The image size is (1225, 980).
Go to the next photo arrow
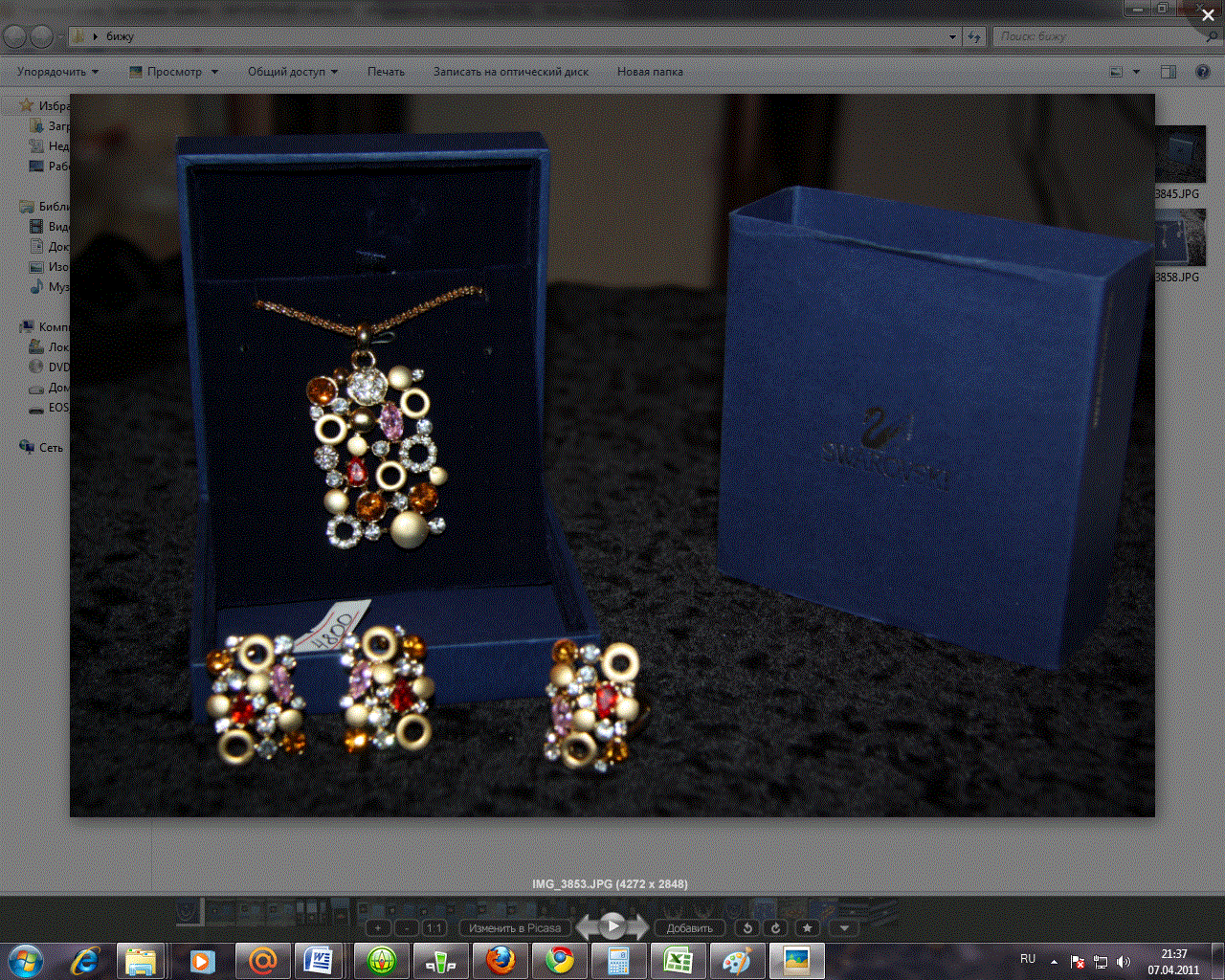(638, 926)
